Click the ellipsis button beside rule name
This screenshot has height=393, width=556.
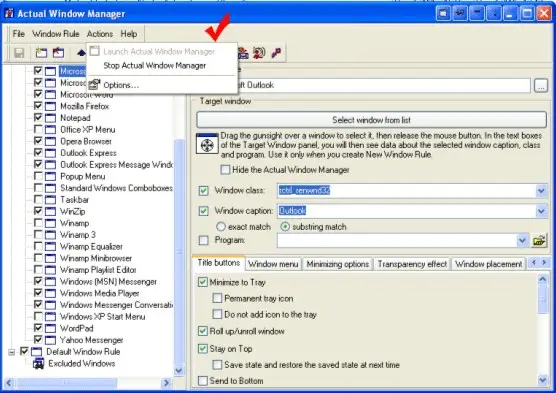point(541,85)
